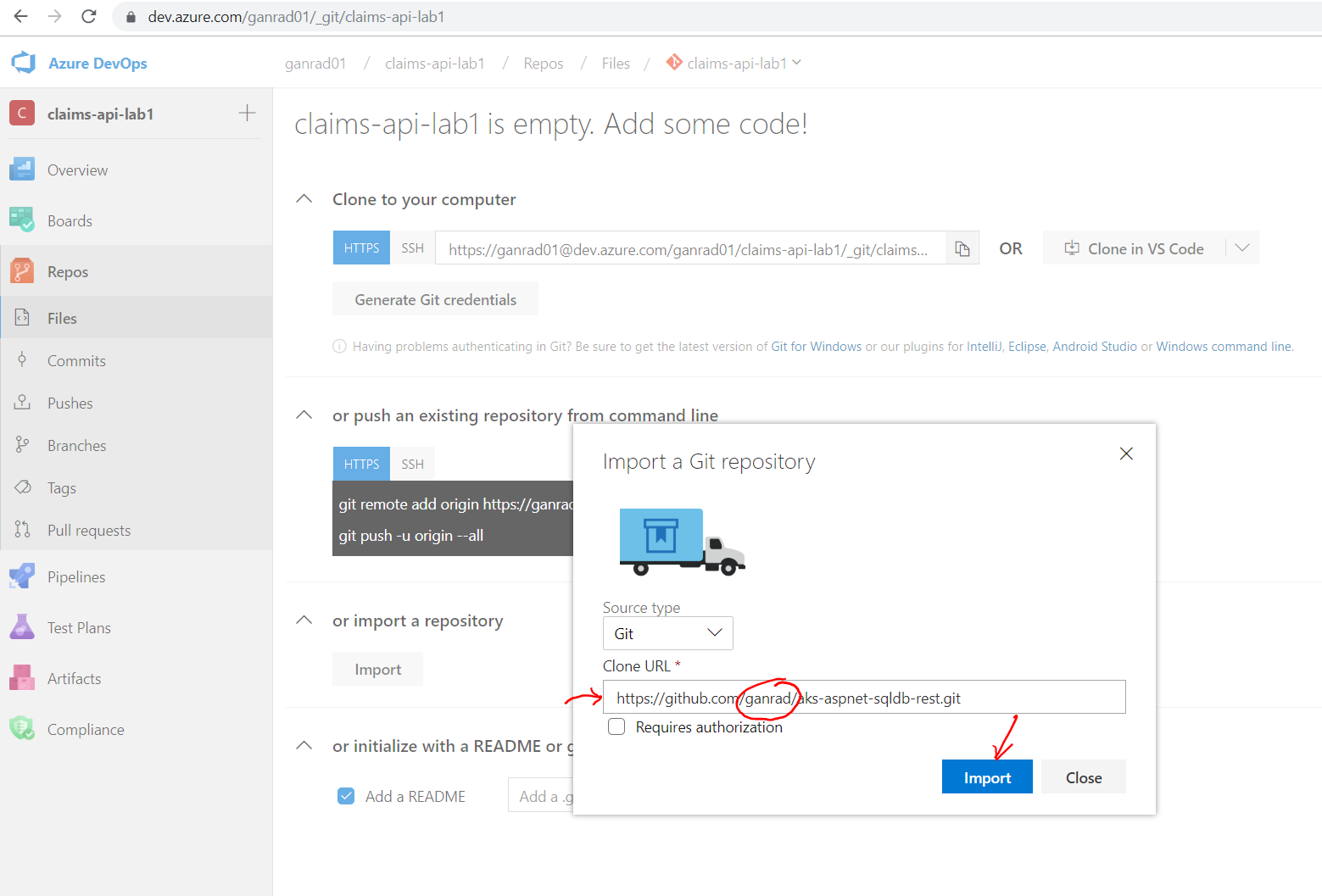Click claims-api-lab1 project breadcrumb link

click(x=435, y=64)
